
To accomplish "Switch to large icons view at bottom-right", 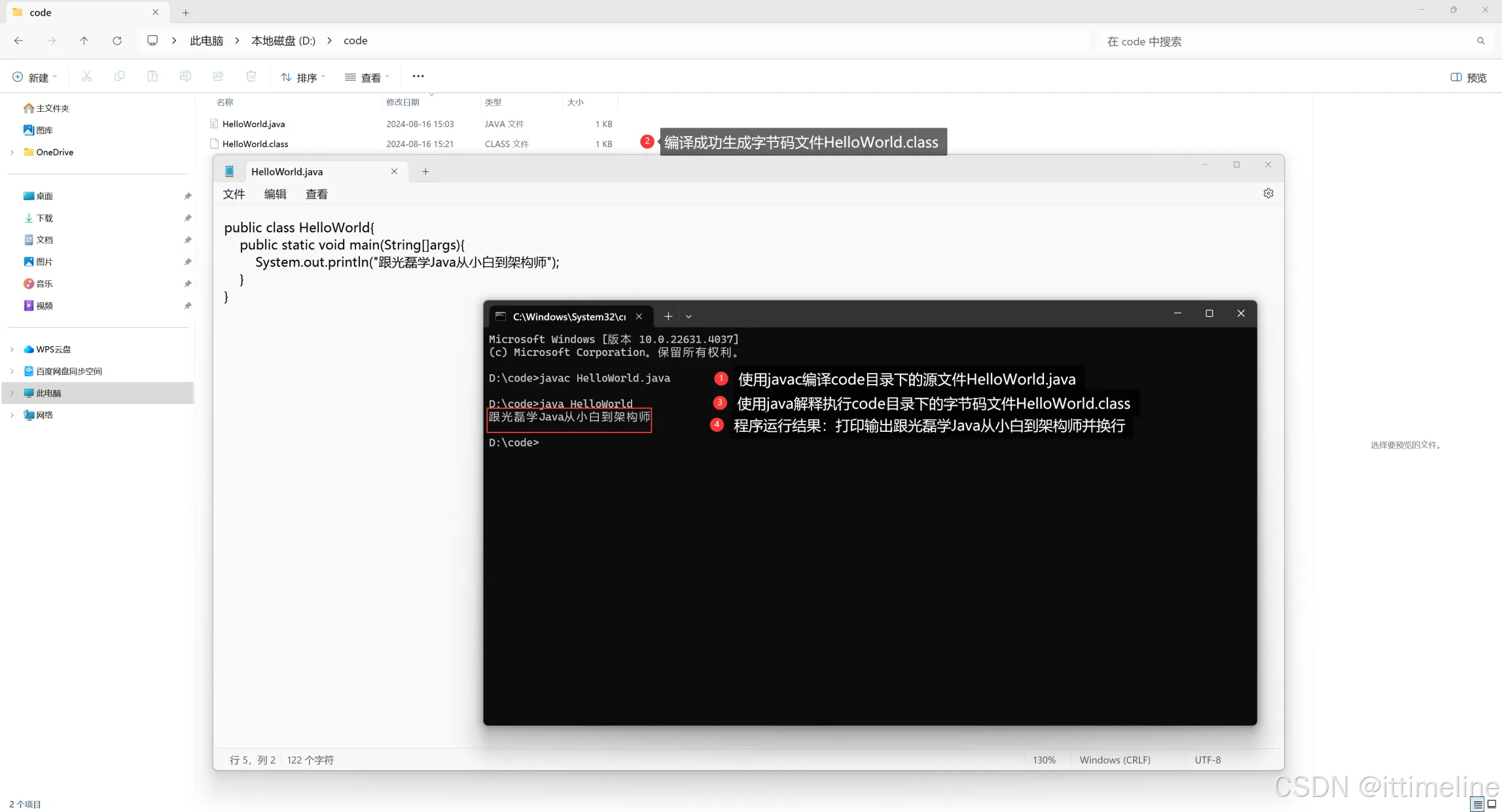I will (1492, 804).
